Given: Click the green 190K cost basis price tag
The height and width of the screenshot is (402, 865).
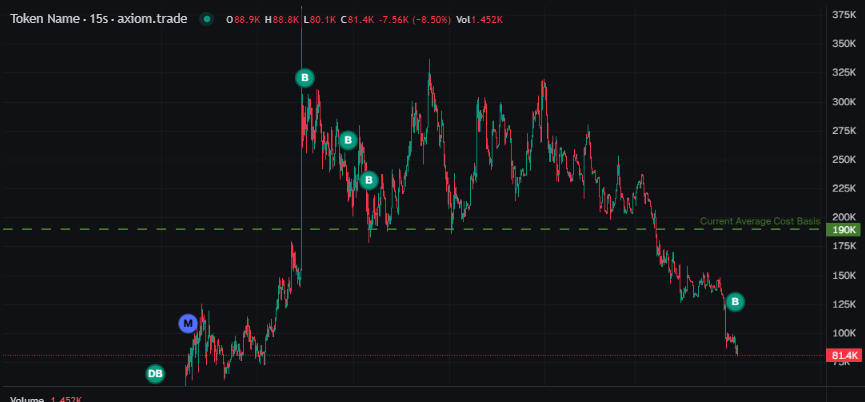Looking at the screenshot, I should tap(843, 229).
